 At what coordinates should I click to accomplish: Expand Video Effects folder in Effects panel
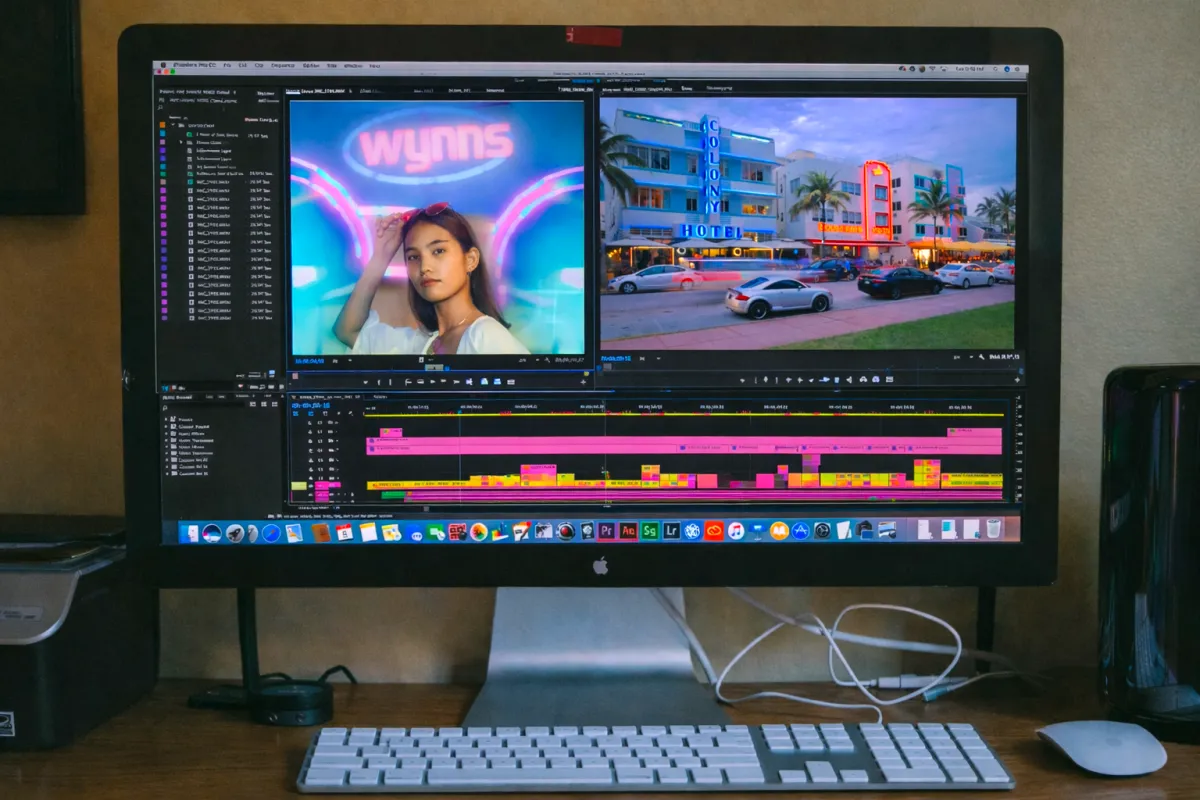click(x=166, y=447)
